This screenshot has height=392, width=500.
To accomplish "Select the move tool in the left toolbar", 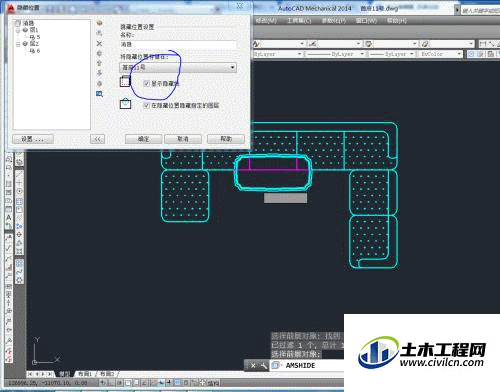I will (x=19, y=235).
